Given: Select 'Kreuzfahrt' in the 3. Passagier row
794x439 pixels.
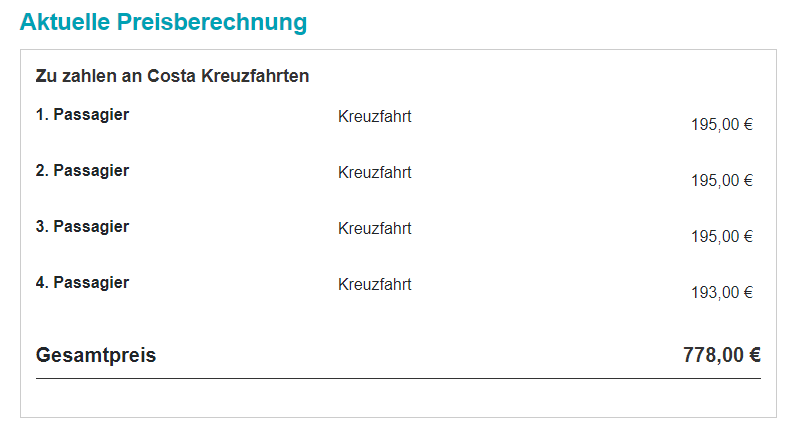Looking at the screenshot, I should pos(375,229).
